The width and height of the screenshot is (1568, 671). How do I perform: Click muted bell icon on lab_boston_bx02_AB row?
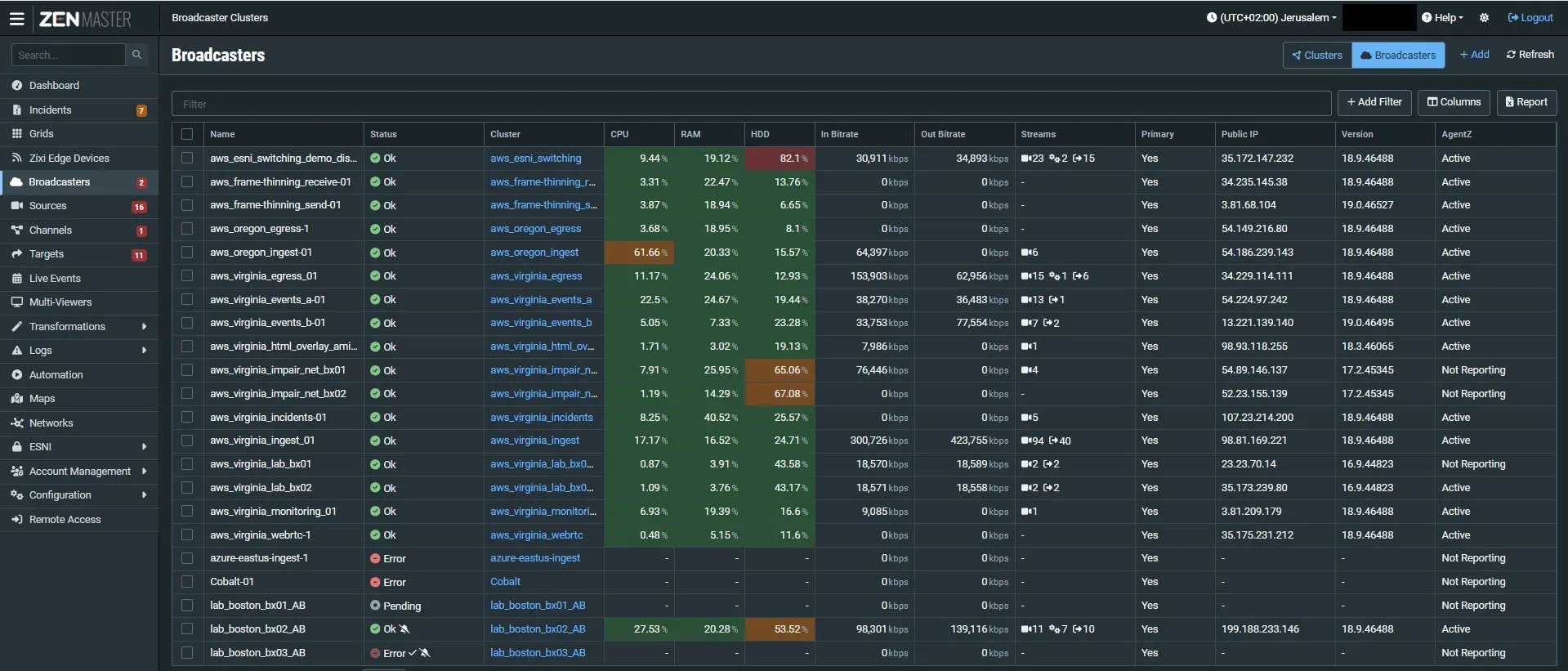[x=404, y=629]
